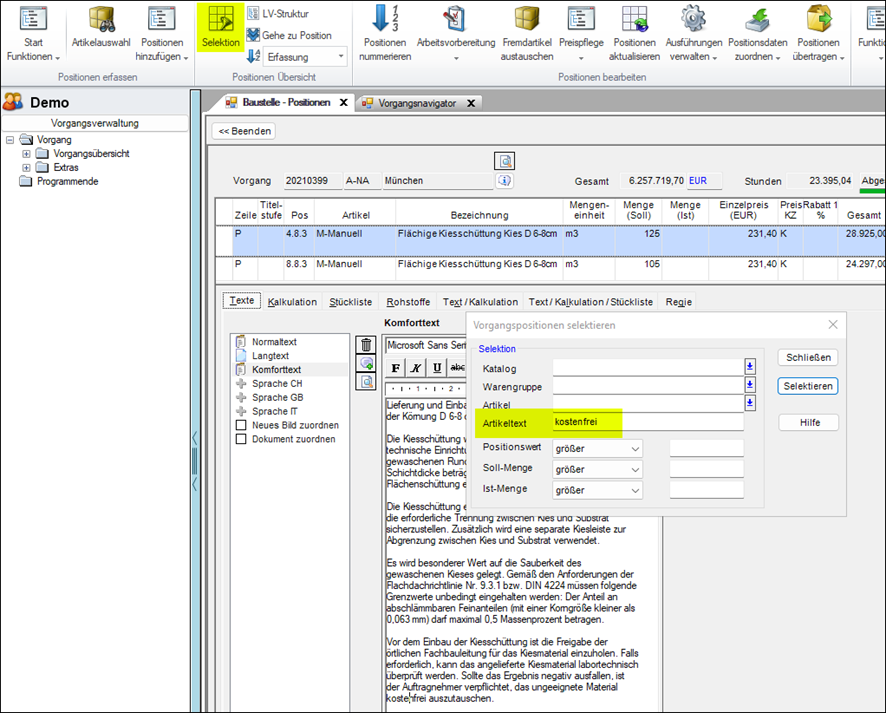This screenshot has width=886, height=713.
Task: Toggle bold formatting in the Komforttext editor
Action: [395, 367]
